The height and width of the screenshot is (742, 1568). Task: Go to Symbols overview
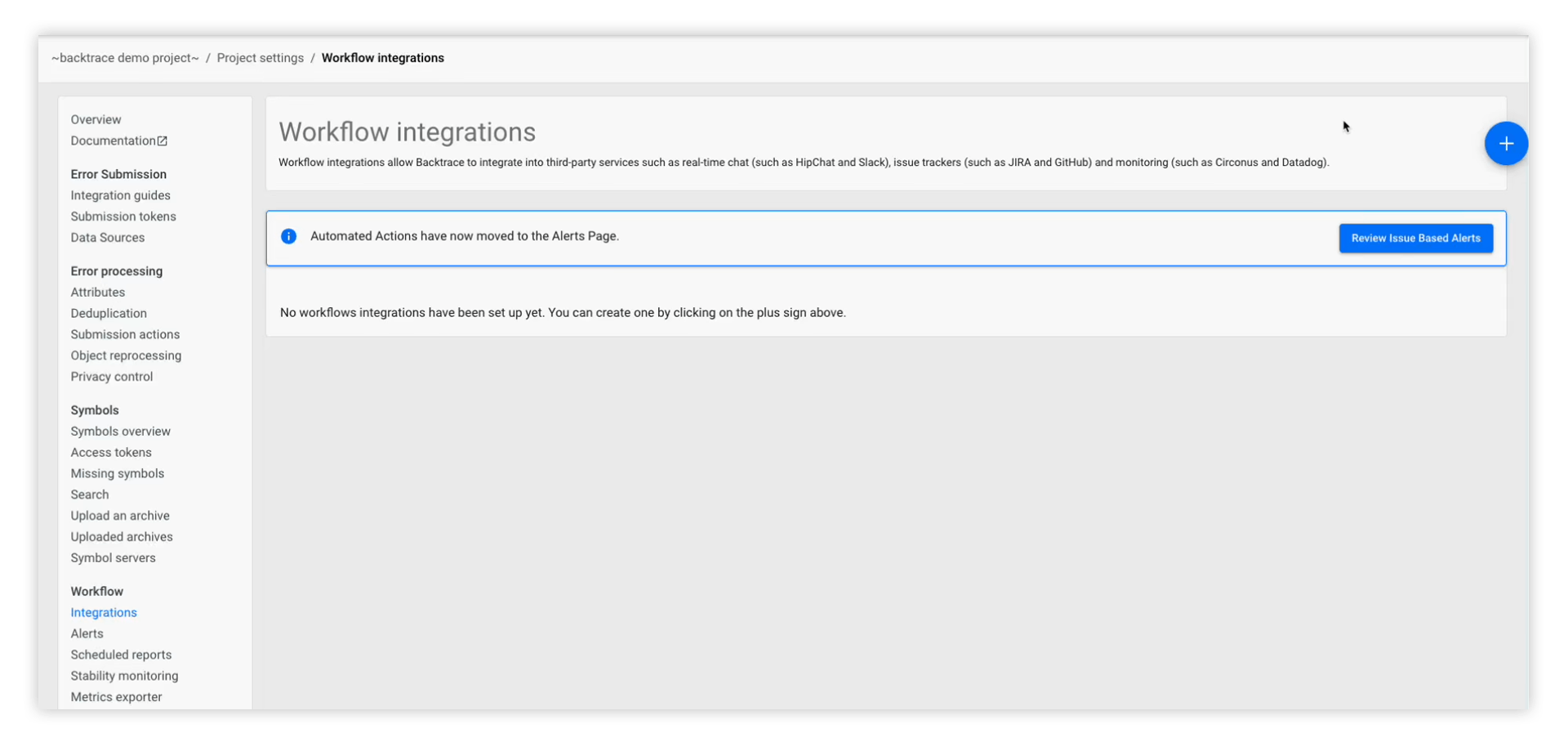tap(120, 431)
